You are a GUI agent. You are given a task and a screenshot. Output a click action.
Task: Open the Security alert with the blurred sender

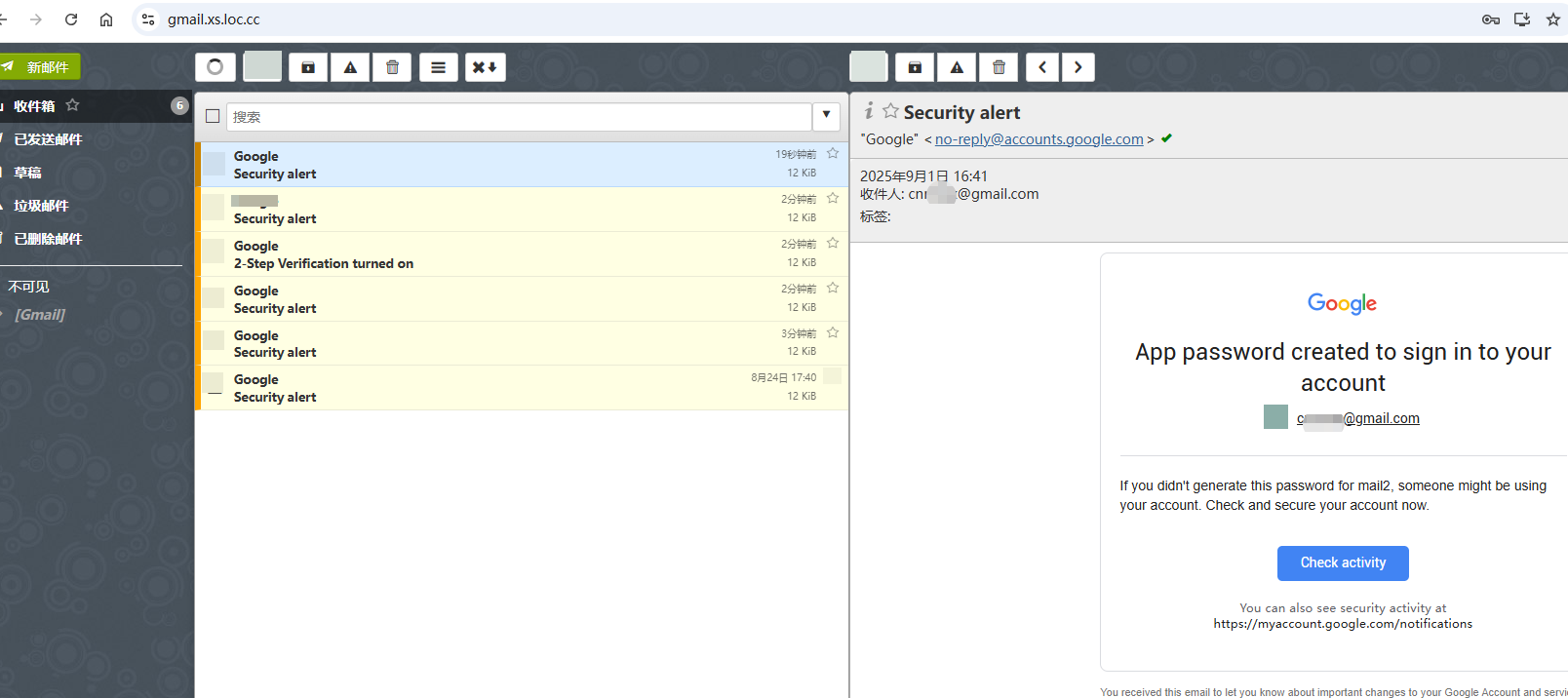(x=522, y=210)
